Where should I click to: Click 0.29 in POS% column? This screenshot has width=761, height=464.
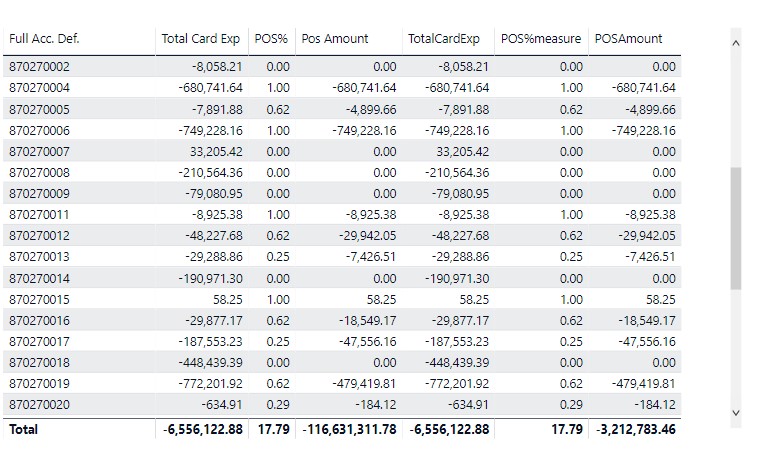point(278,404)
